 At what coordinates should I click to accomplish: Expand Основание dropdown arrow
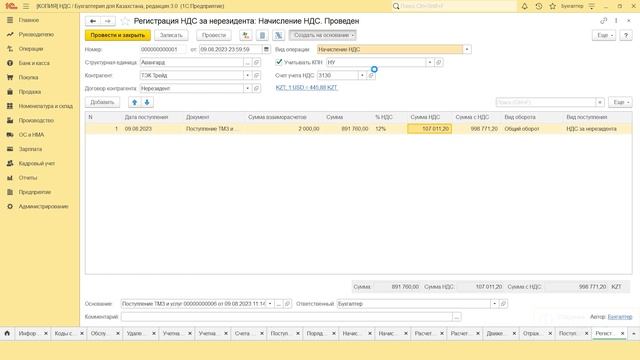270,304
